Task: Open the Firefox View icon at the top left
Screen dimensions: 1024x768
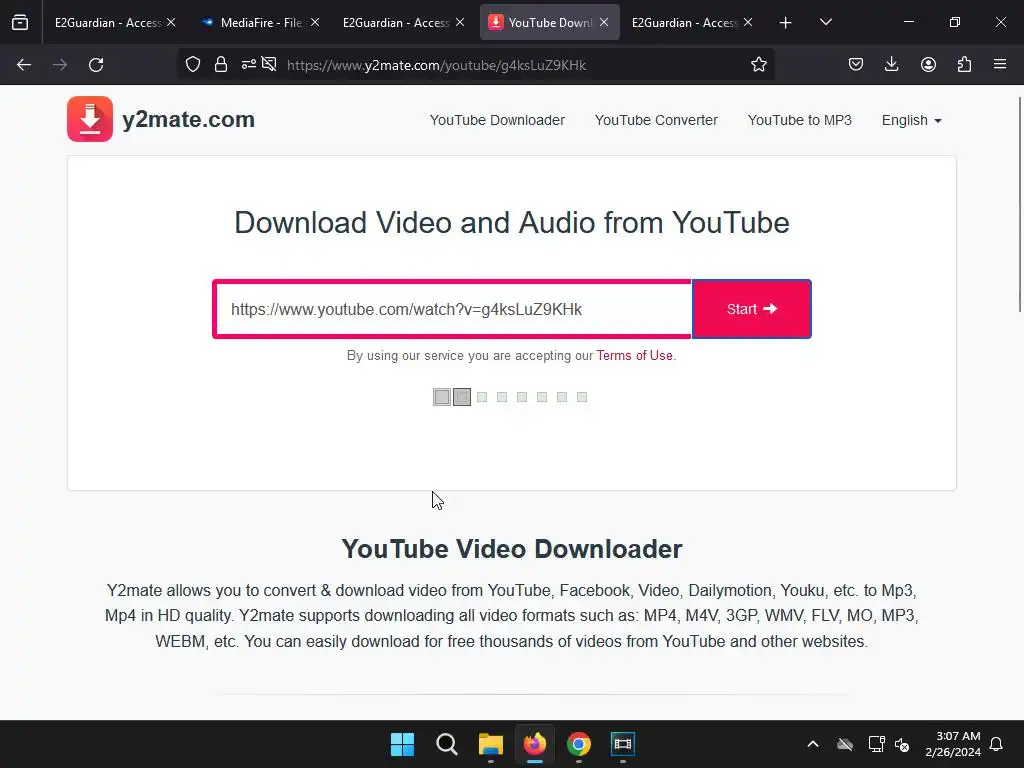Action: (x=20, y=22)
